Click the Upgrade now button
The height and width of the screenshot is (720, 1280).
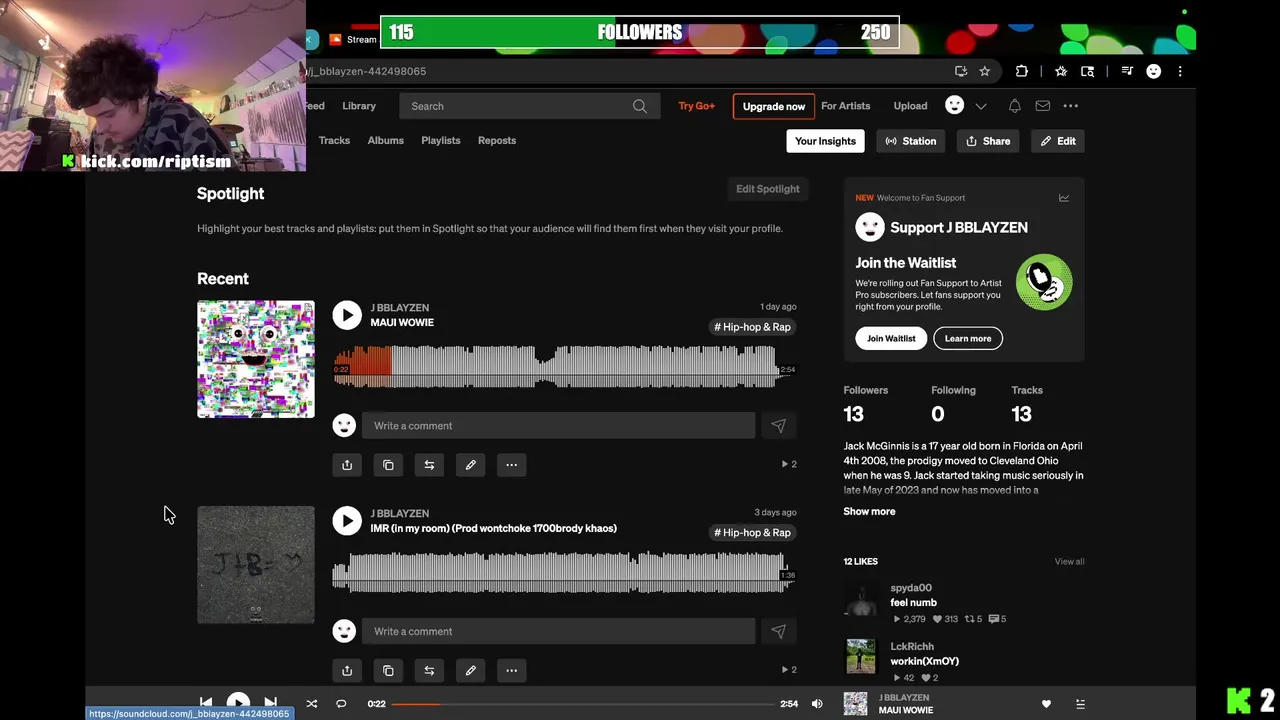[774, 106]
